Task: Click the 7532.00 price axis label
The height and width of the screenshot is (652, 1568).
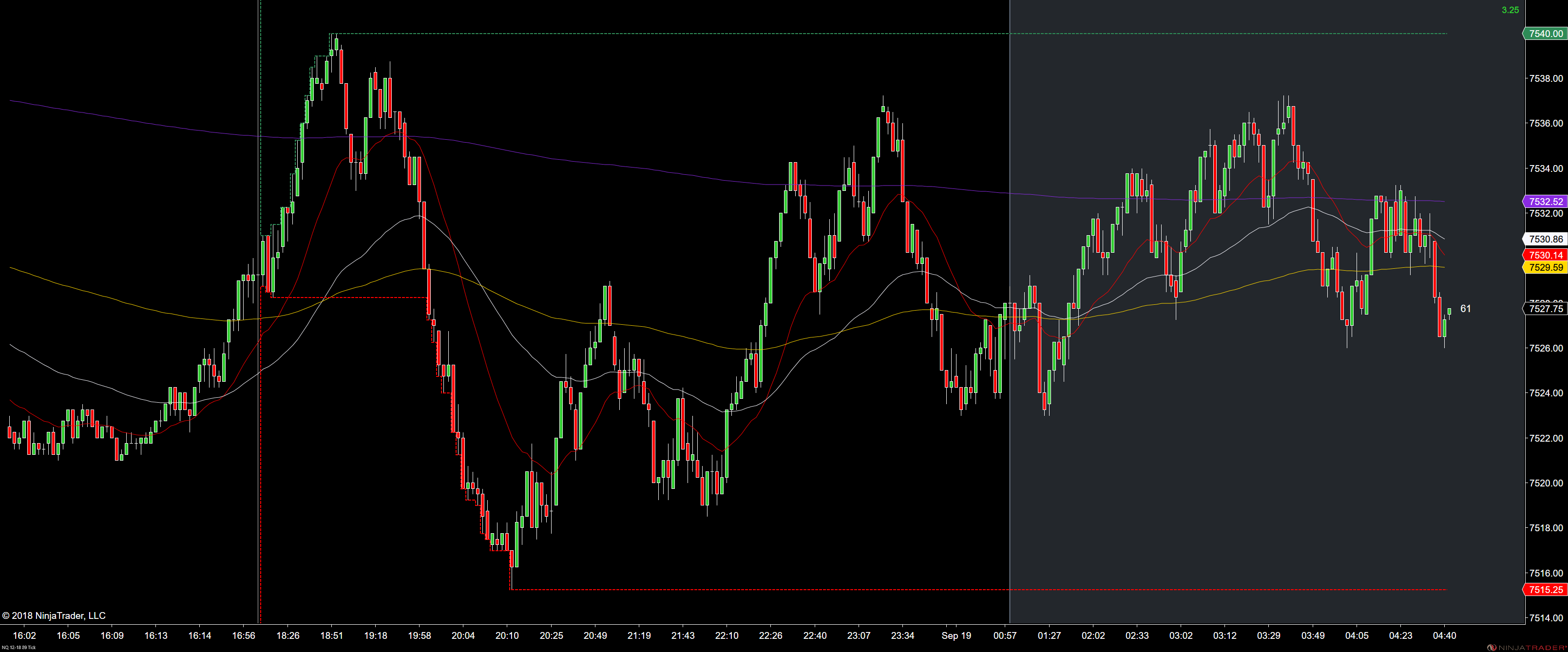Action: tap(1546, 213)
